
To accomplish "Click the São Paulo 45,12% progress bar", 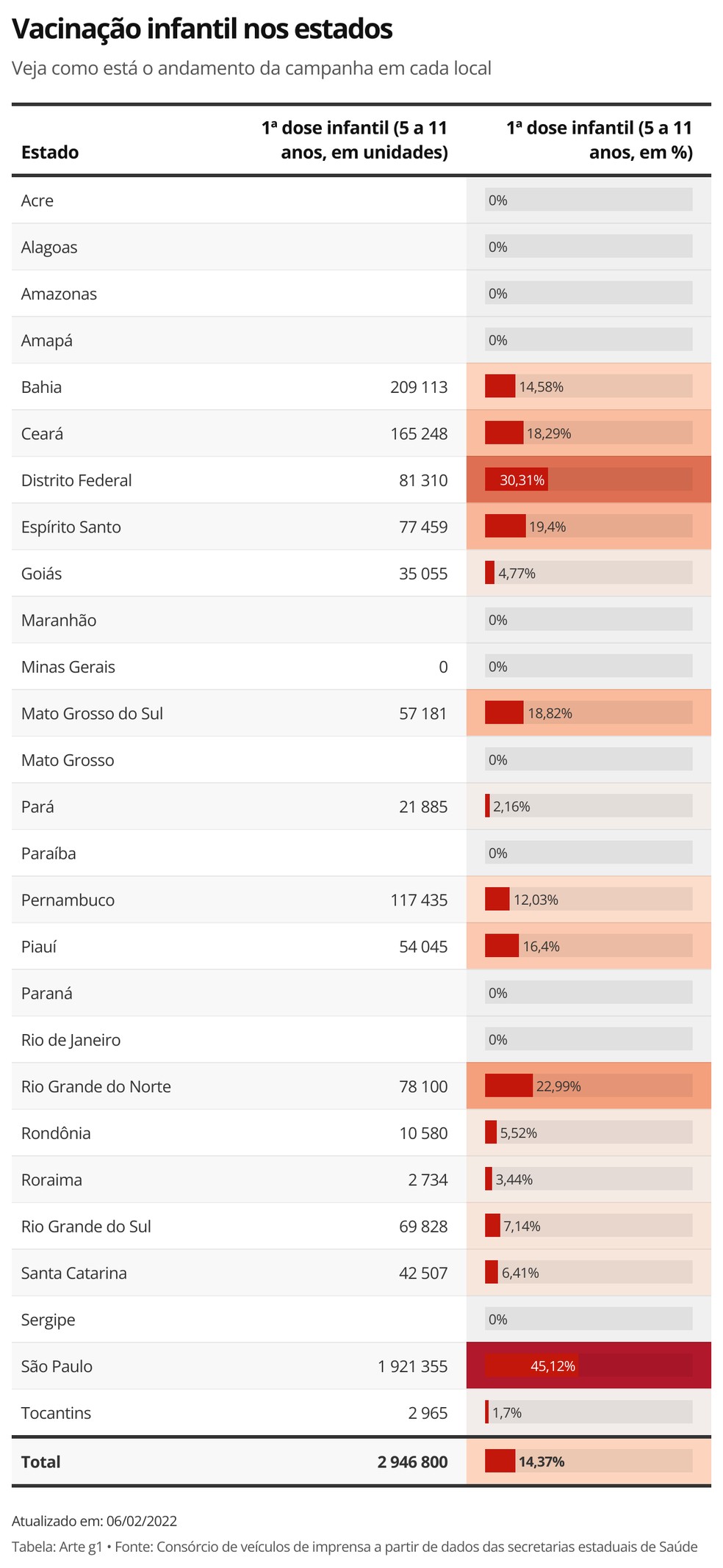I will [588, 1365].
